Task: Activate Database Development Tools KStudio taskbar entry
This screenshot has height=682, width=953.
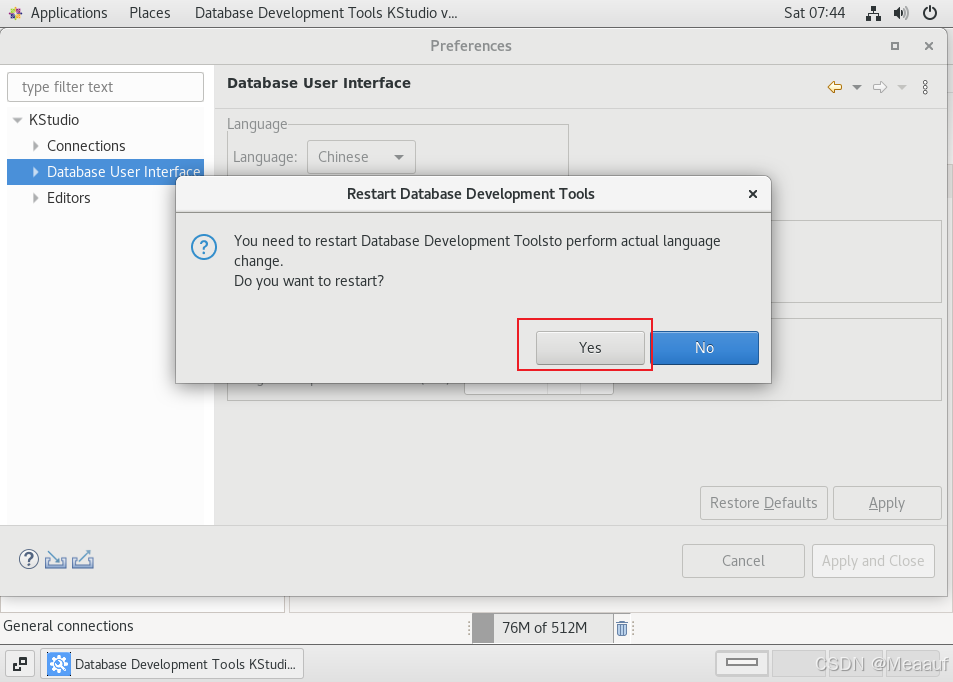Action: (172, 664)
